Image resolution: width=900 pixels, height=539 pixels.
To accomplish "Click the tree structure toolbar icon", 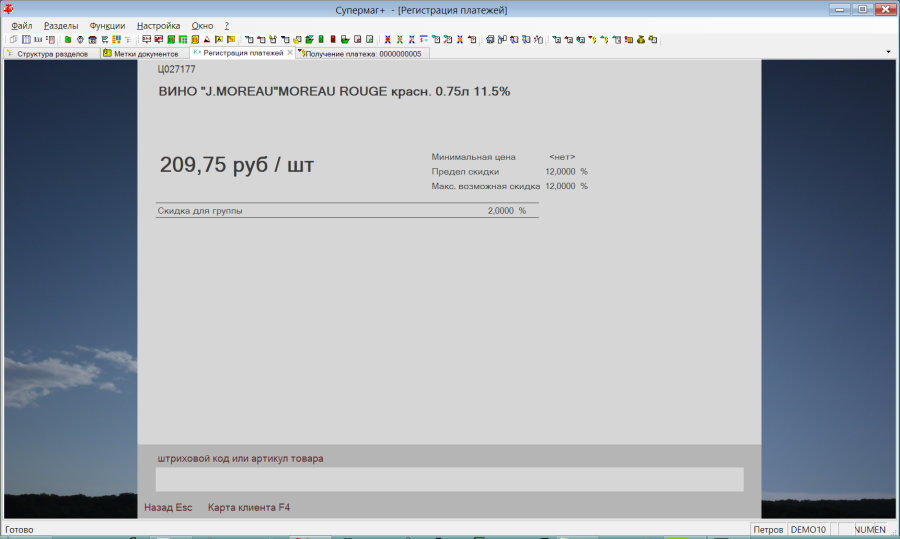I will 128,40.
